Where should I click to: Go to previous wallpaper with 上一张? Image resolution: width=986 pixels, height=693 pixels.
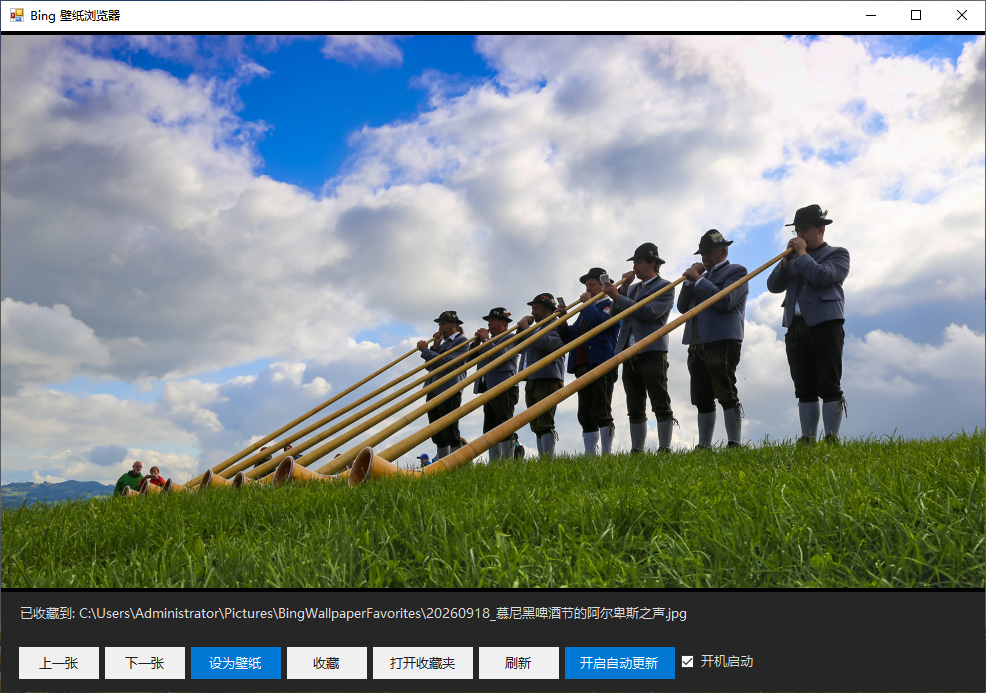coord(58,663)
